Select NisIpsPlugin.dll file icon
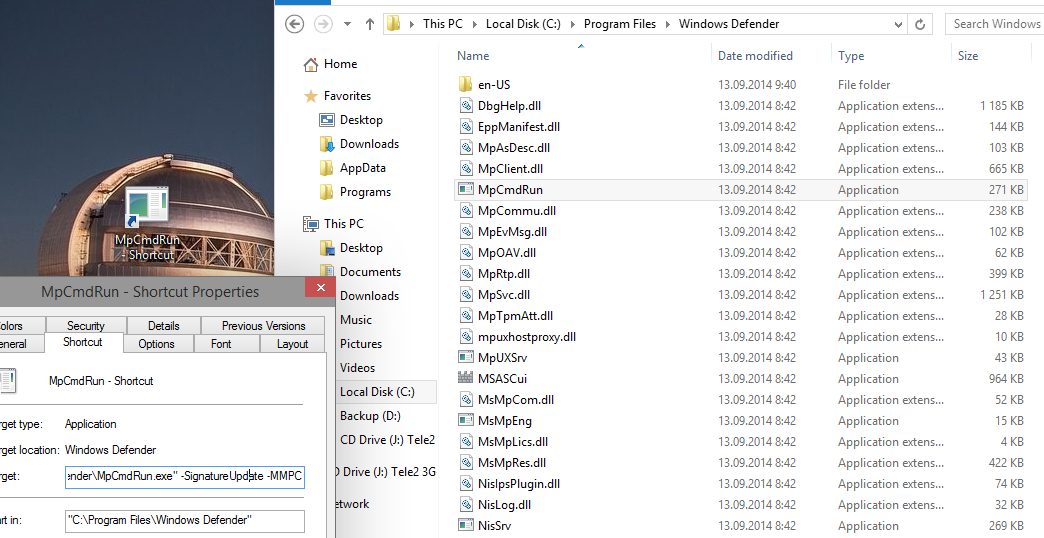The width and height of the screenshot is (1044, 538). [x=465, y=483]
